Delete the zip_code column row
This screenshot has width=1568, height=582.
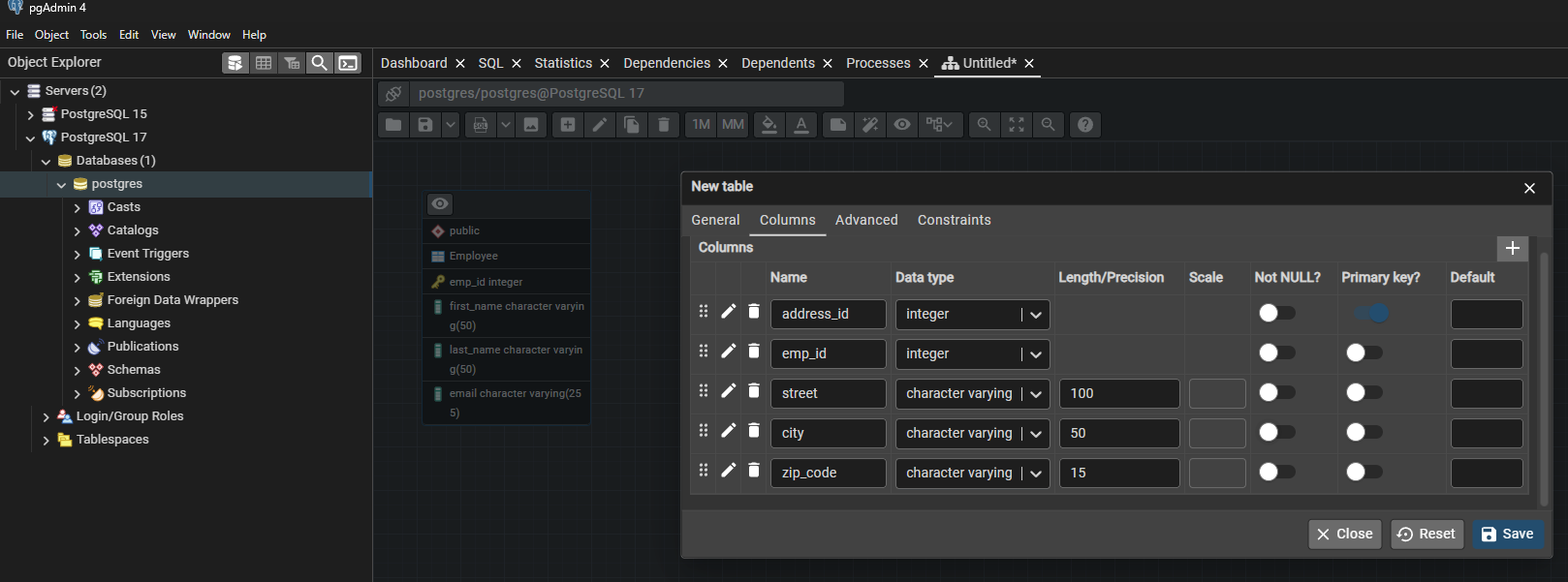(x=754, y=470)
